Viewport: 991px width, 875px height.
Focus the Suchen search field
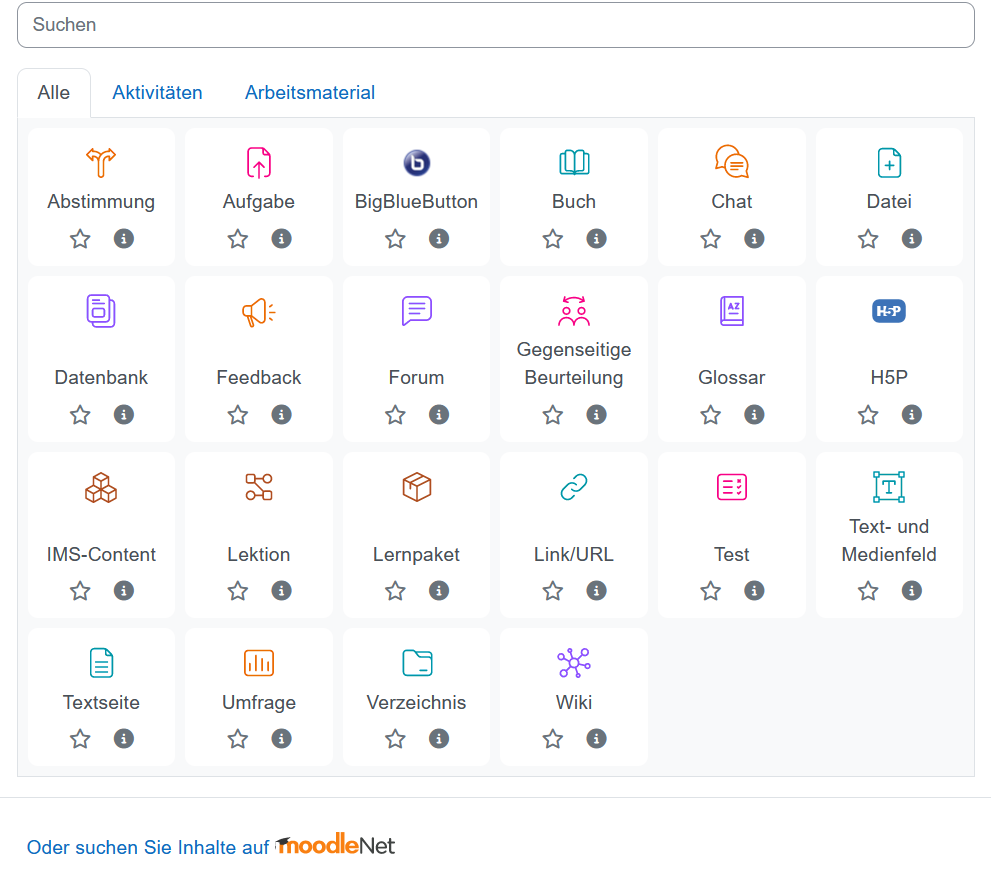[x=496, y=25]
